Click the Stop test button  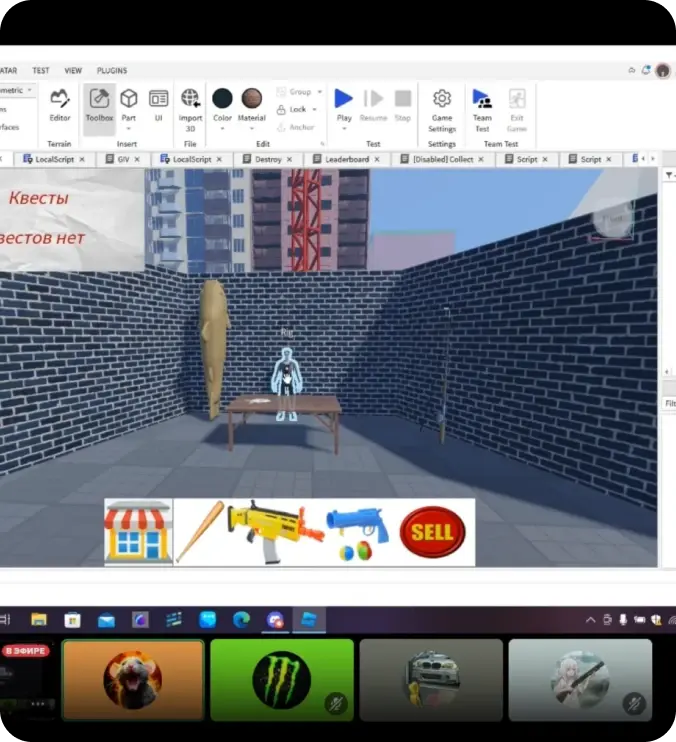403,105
